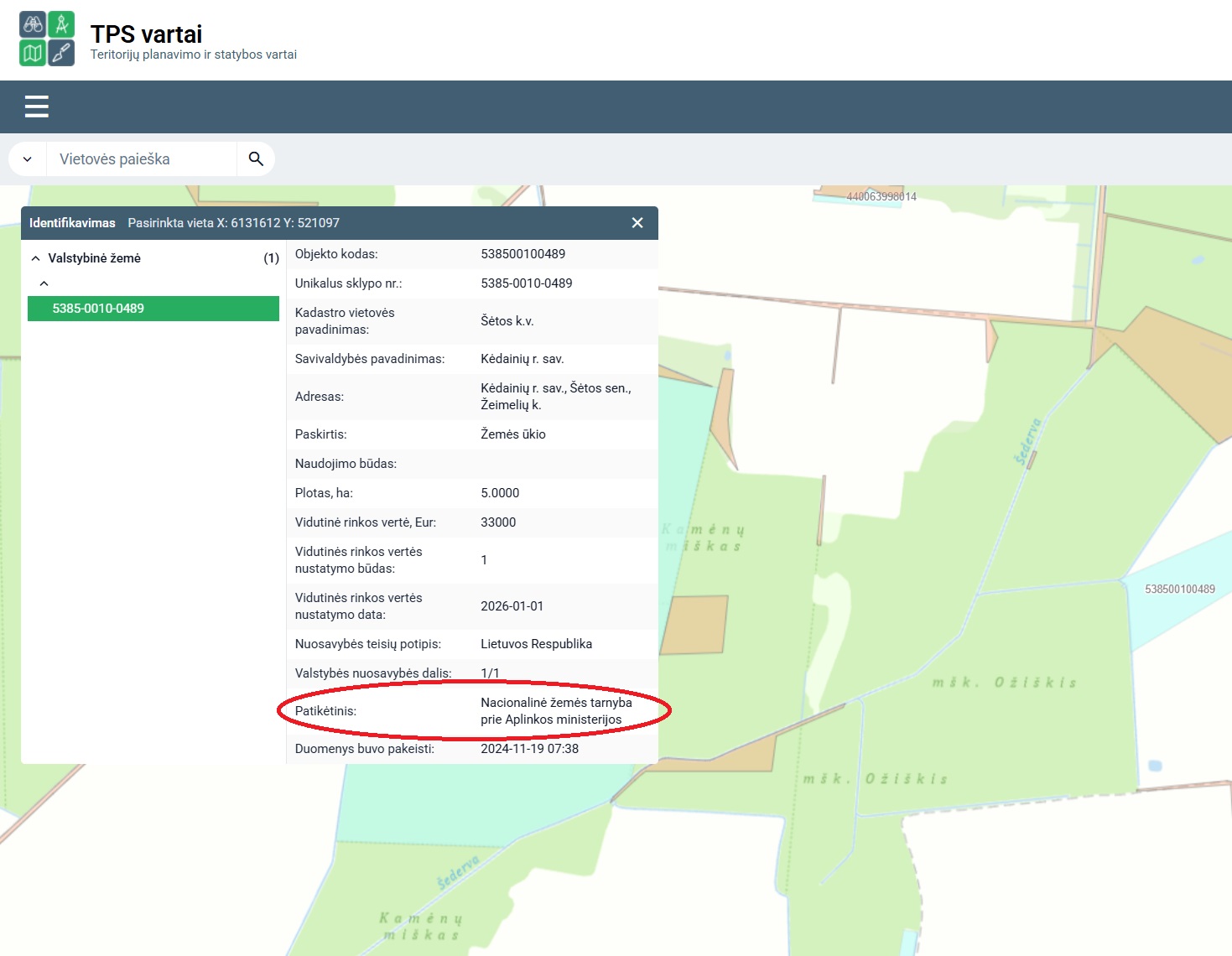The image size is (1232, 956).
Task: Click the TPS vartai logo icon
Action: 47,39
